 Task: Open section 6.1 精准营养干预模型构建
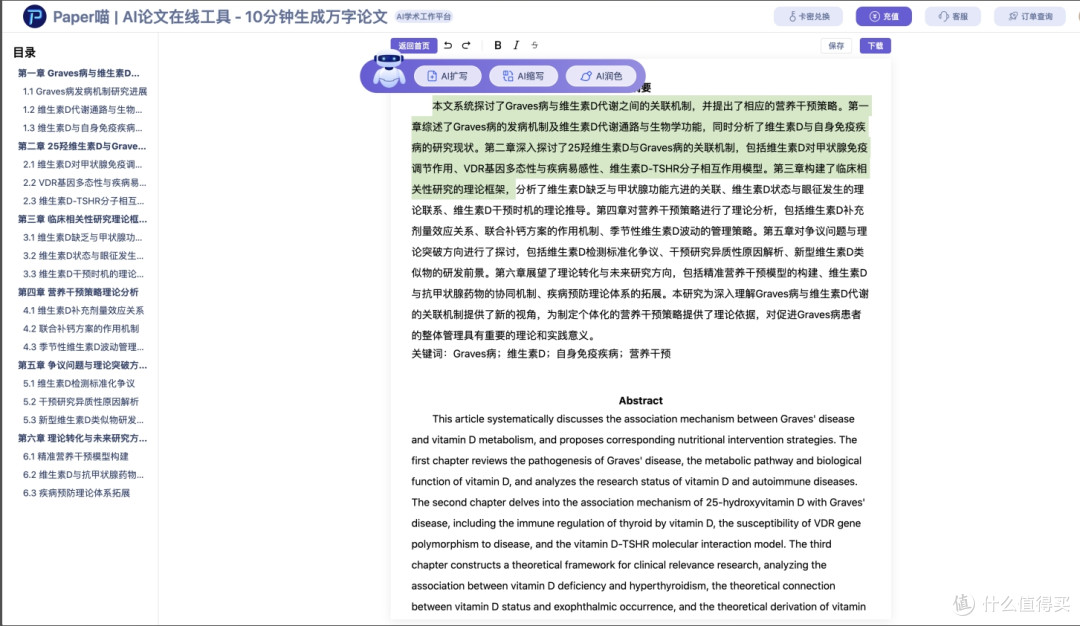[76, 457]
